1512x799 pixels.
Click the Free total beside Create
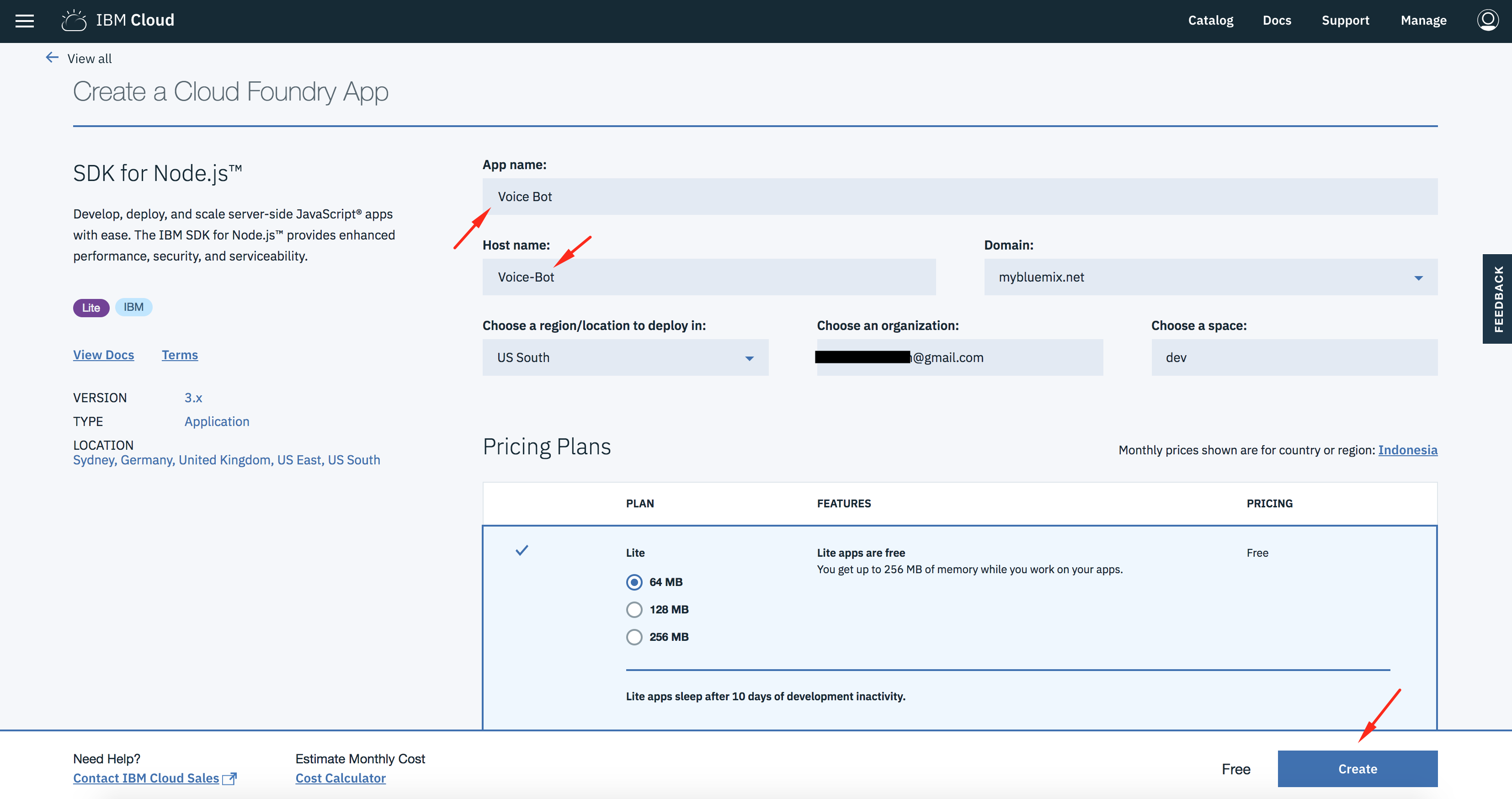tap(1235, 770)
